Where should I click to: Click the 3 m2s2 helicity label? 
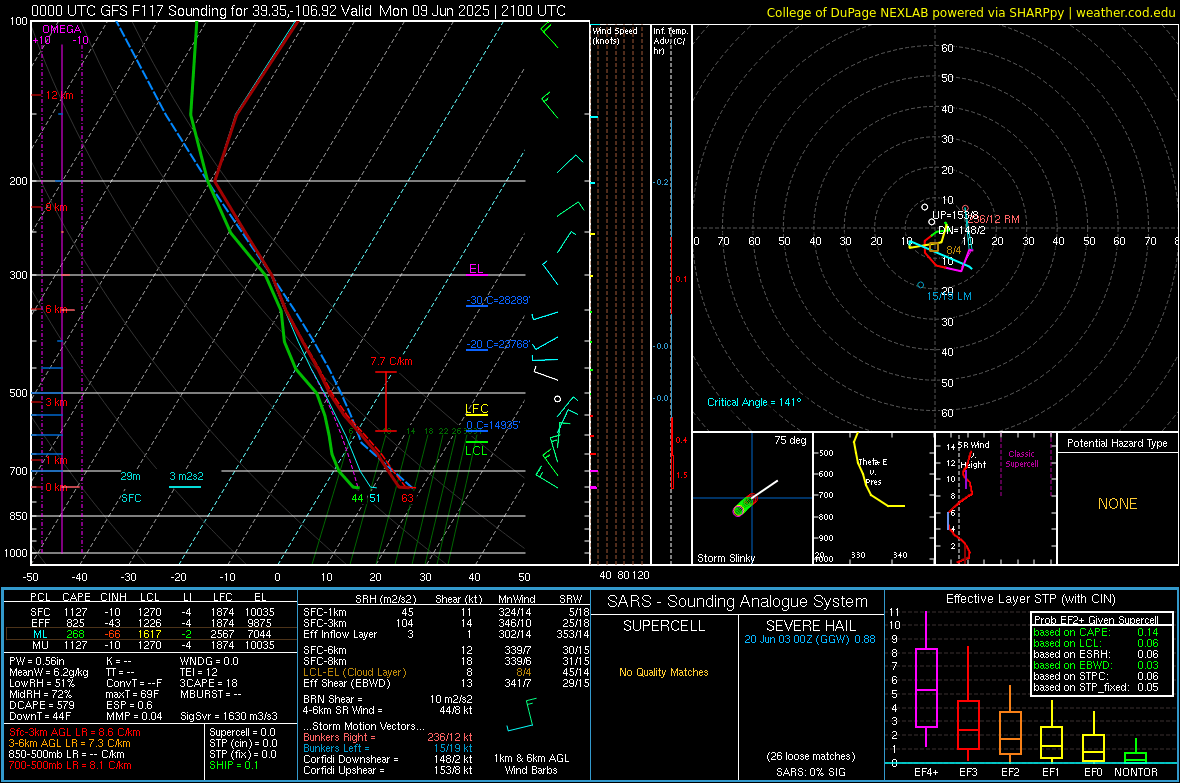point(186,476)
